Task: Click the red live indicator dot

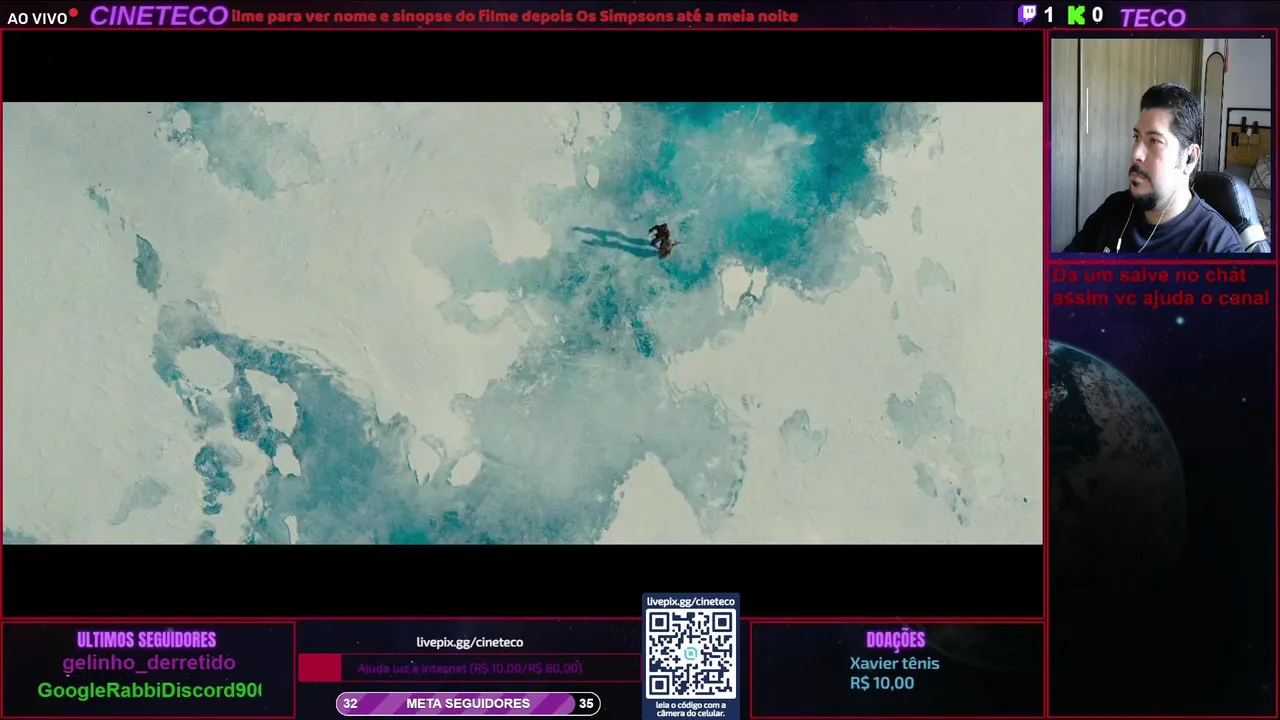Action: tap(74, 13)
